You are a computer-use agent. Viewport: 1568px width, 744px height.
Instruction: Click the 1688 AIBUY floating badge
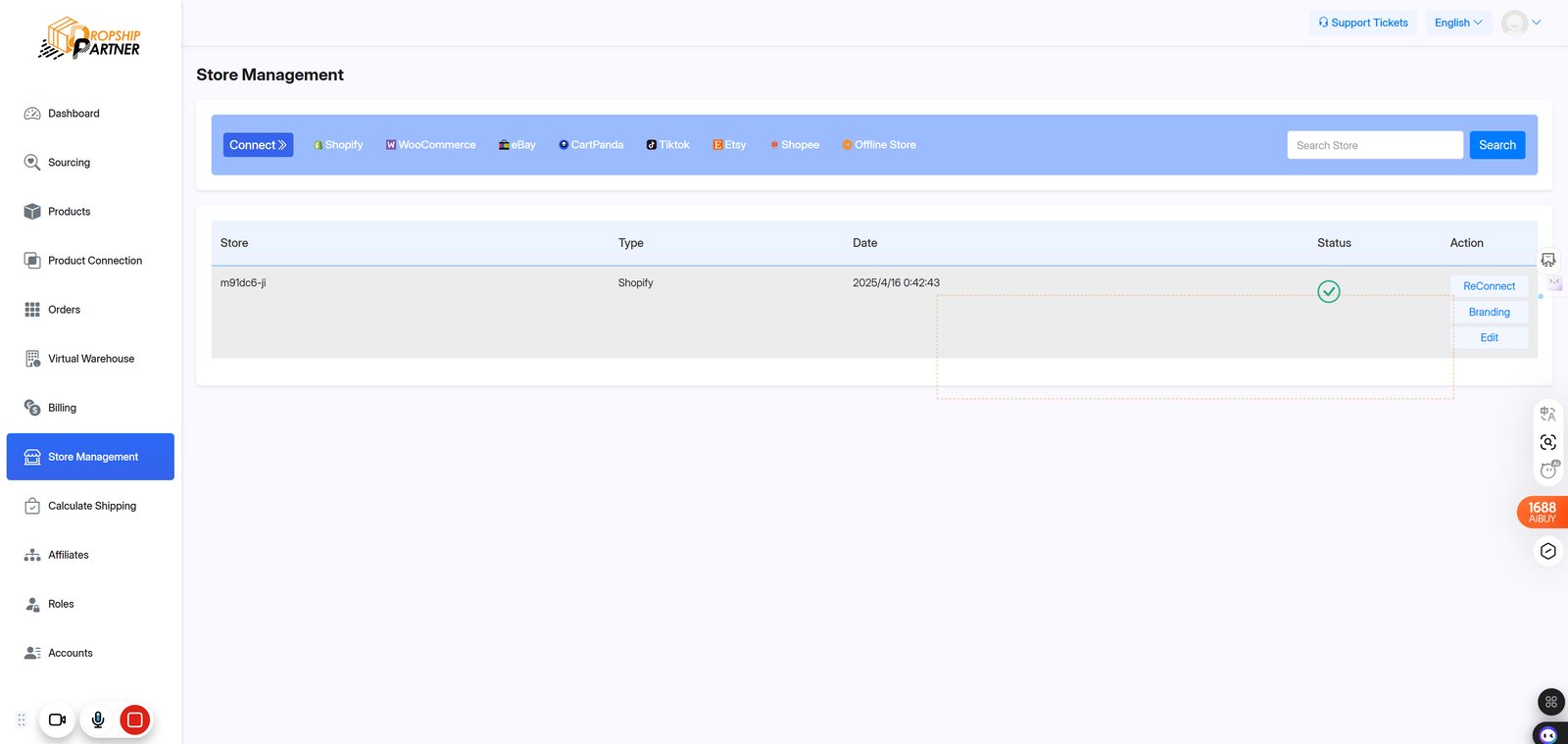pyautogui.click(x=1543, y=512)
